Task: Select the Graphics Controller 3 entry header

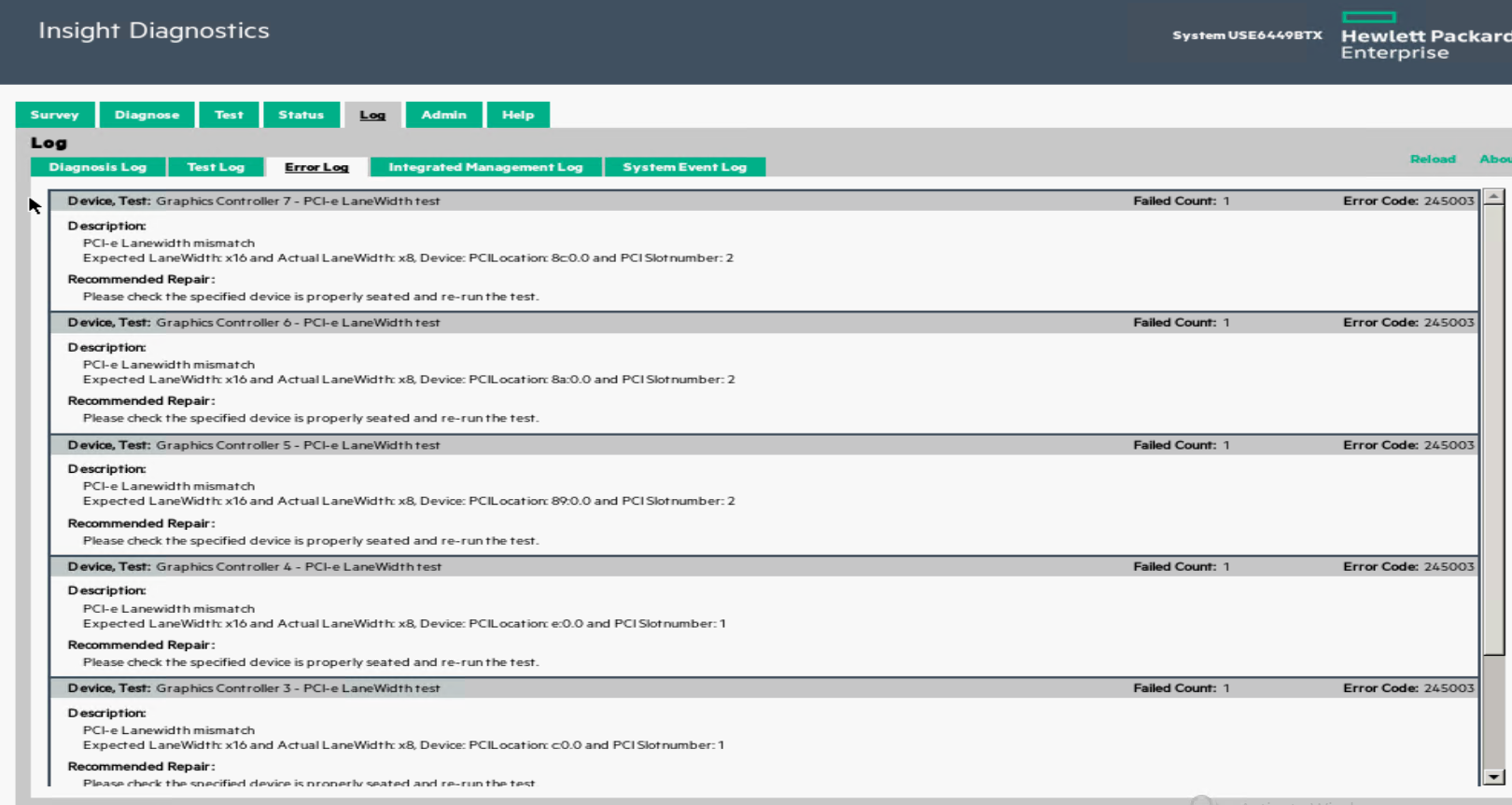Action: [763, 688]
